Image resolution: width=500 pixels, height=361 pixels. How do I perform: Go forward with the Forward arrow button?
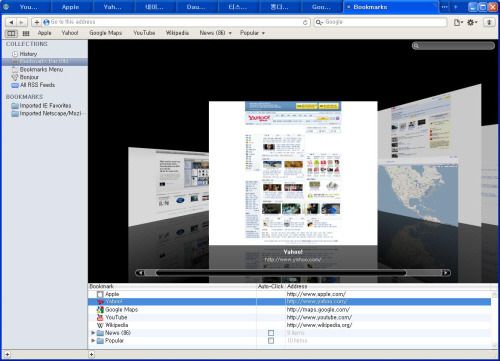(x=21, y=22)
